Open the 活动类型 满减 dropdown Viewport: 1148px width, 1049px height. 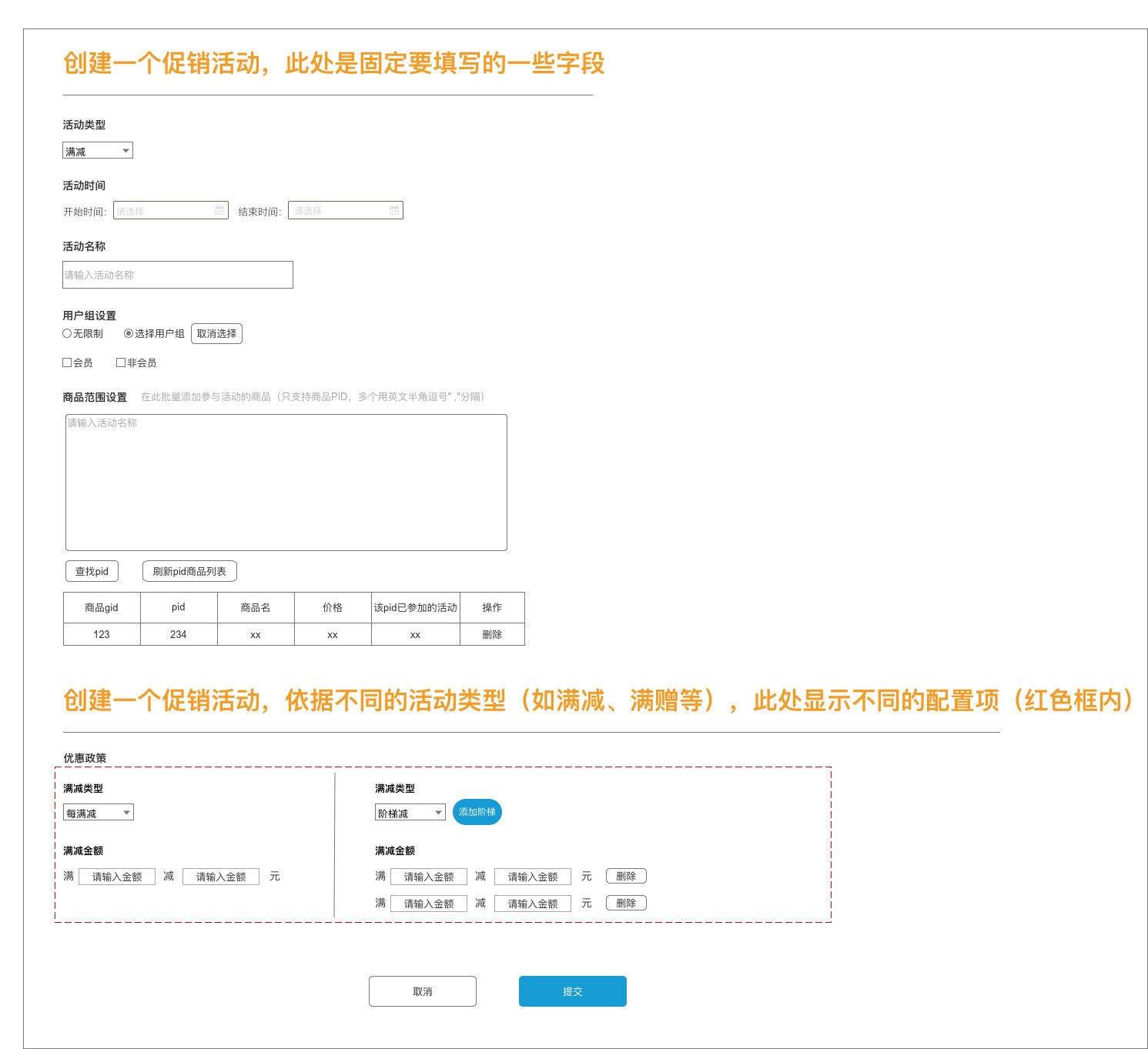[x=98, y=151]
